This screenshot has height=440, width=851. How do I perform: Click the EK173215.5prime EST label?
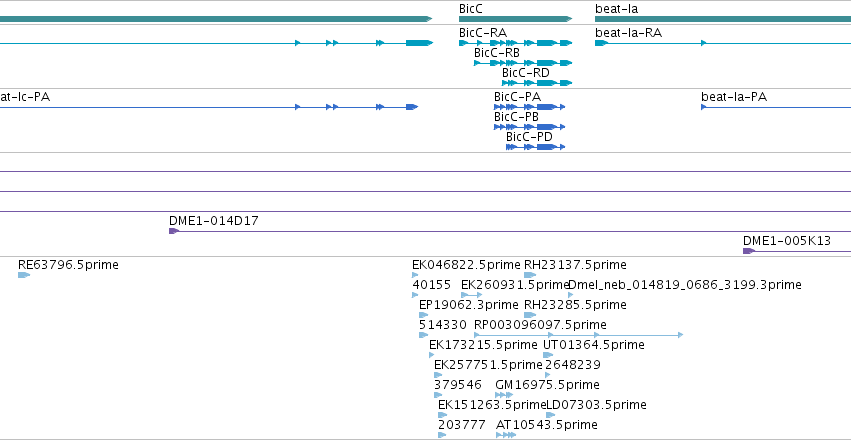click(x=482, y=345)
